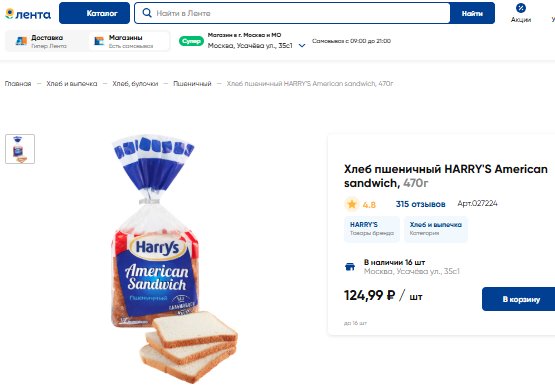Open the Каталог menu
555x391 pixels.
pyautogui.click(x=95, y=13)
